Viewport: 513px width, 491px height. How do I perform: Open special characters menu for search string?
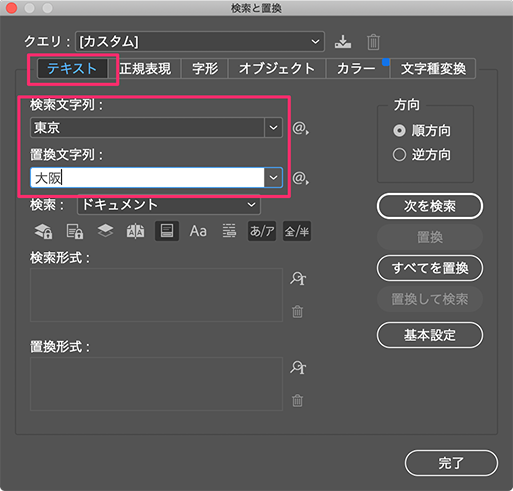tap(300, 128)
